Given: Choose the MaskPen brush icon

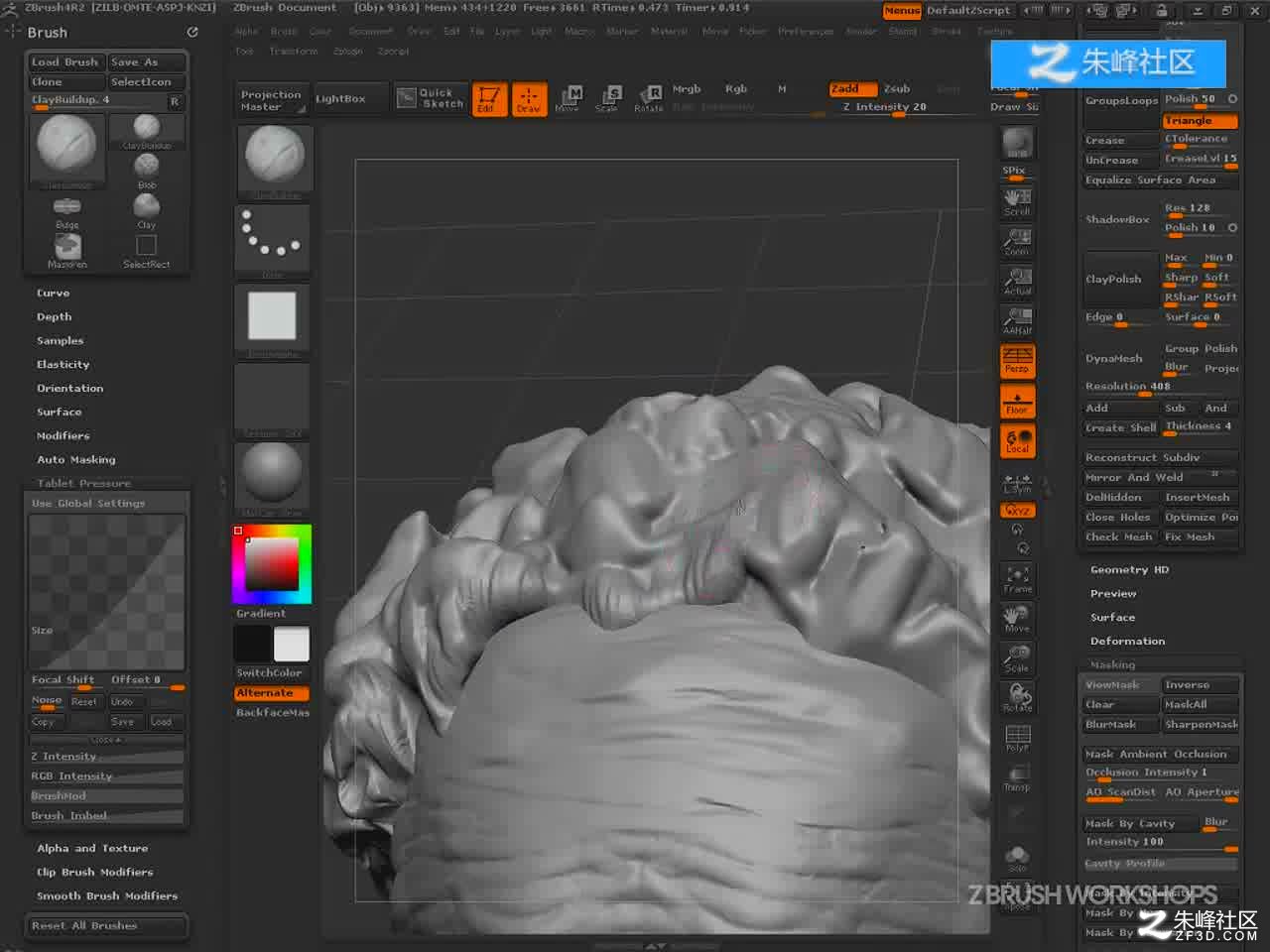Looking at the screenshot, I should (66, 251).
